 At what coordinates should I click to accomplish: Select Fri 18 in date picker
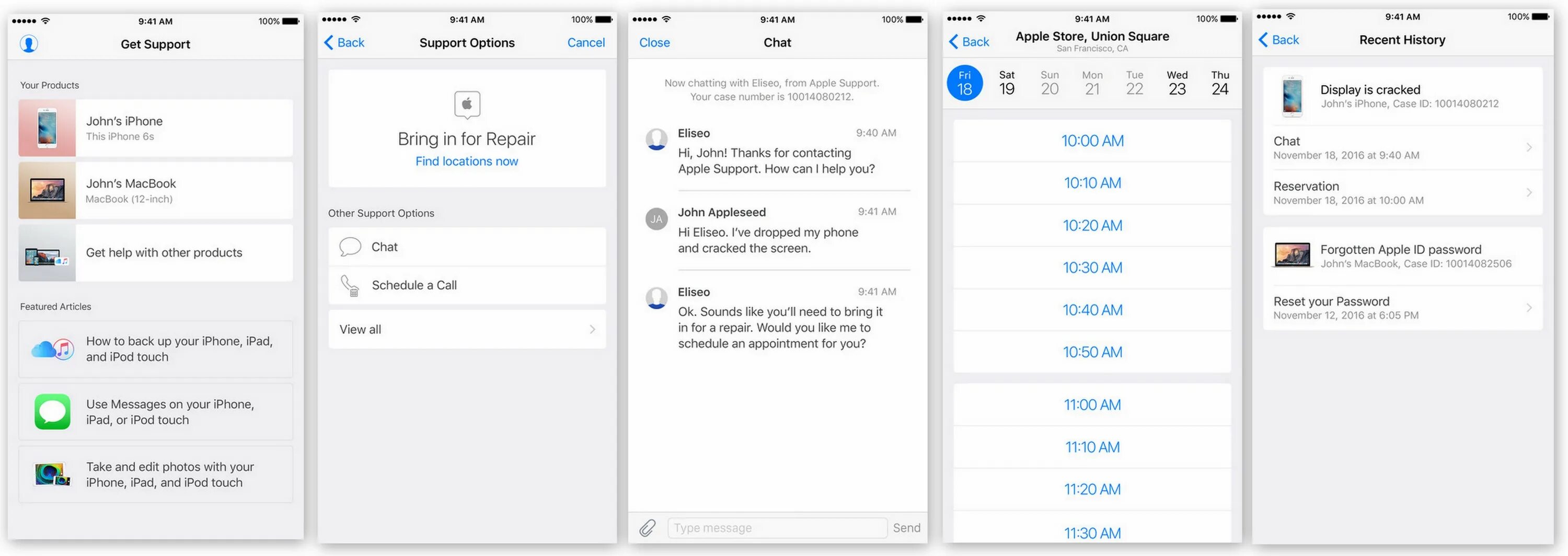pyautogui.click(x=965, y=83)
